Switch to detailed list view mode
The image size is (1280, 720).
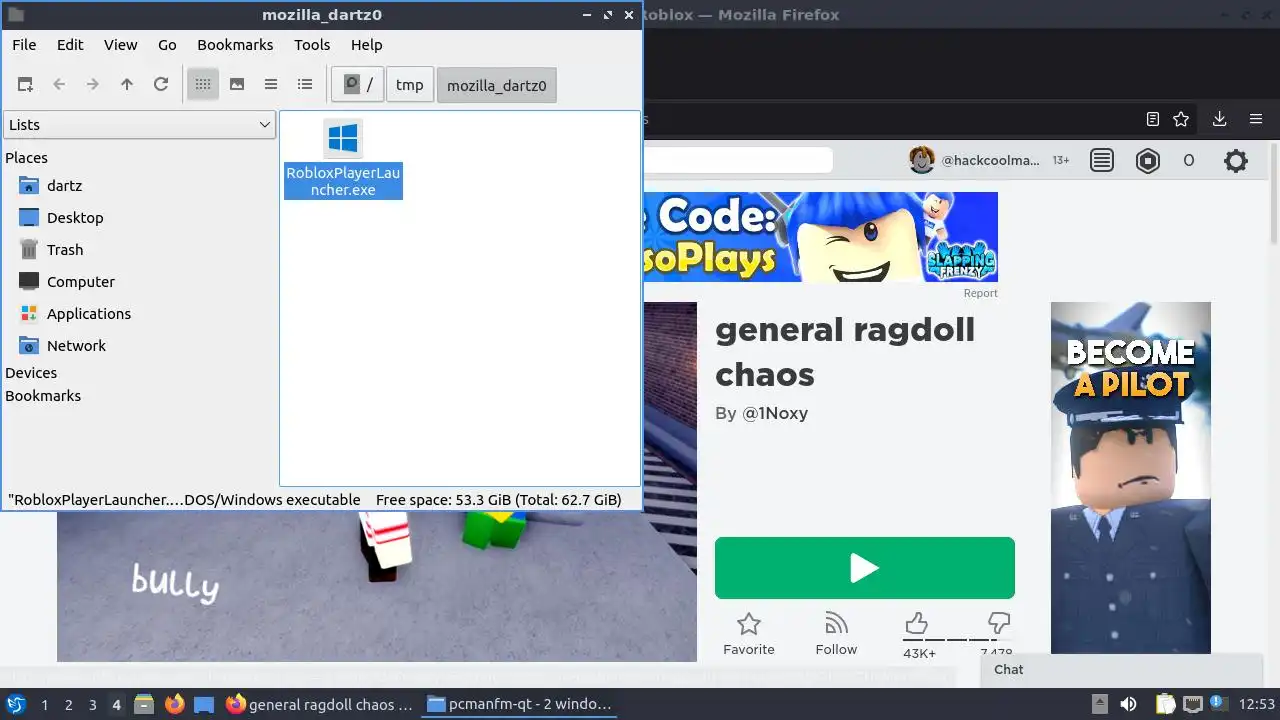[305, 85]
